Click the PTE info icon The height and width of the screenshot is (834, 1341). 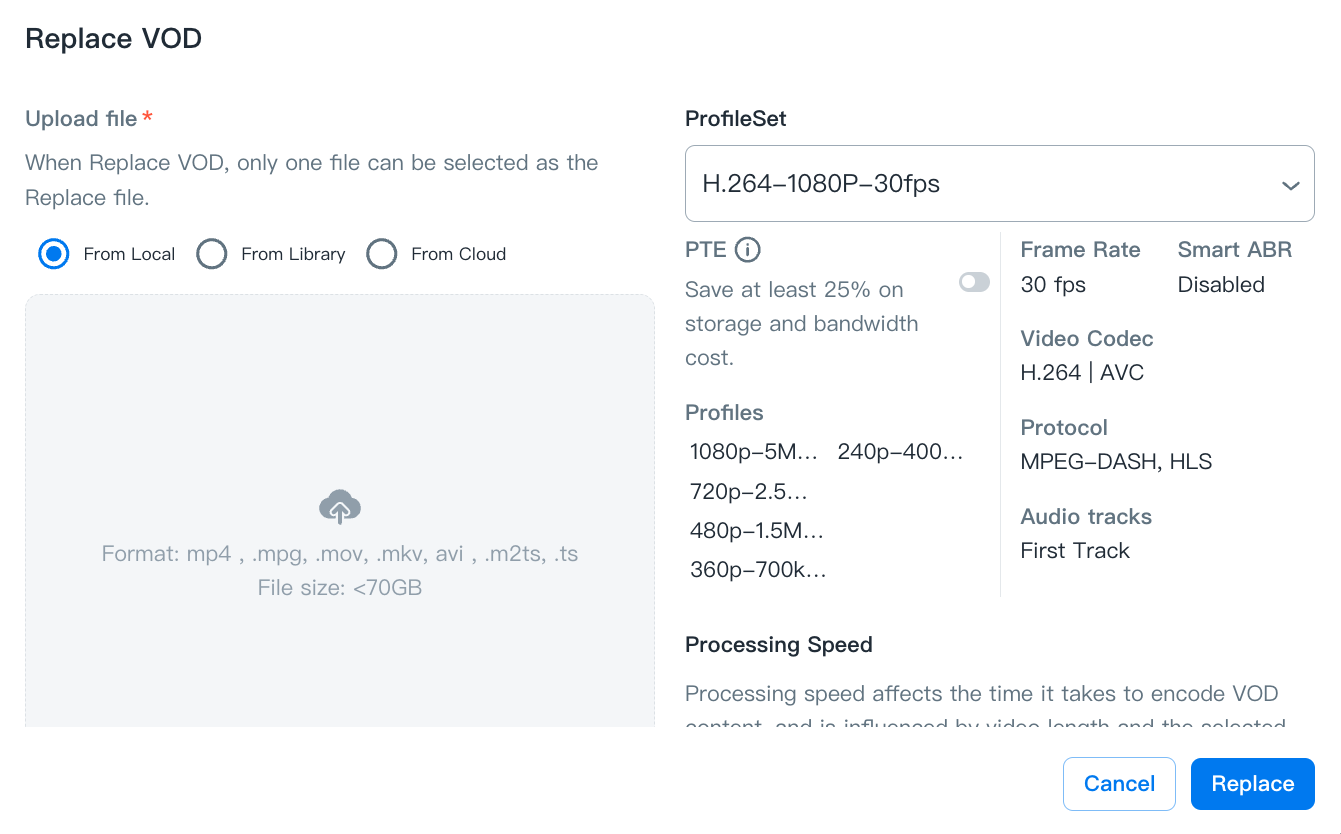747,250
